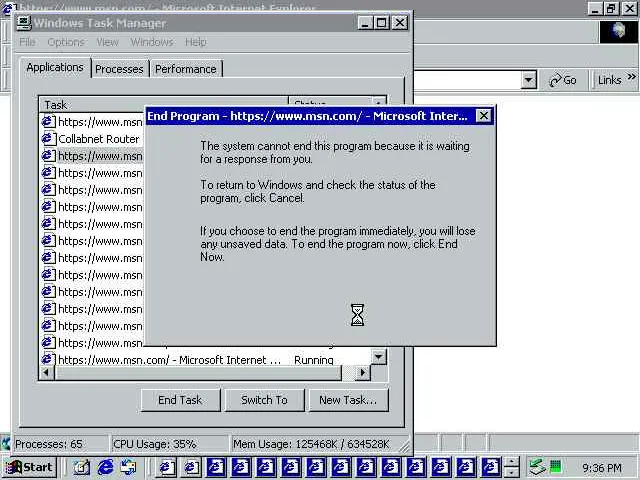
Task: Click the Links toolbar label in Internet Explorer
Action: [x=609, y=80]
